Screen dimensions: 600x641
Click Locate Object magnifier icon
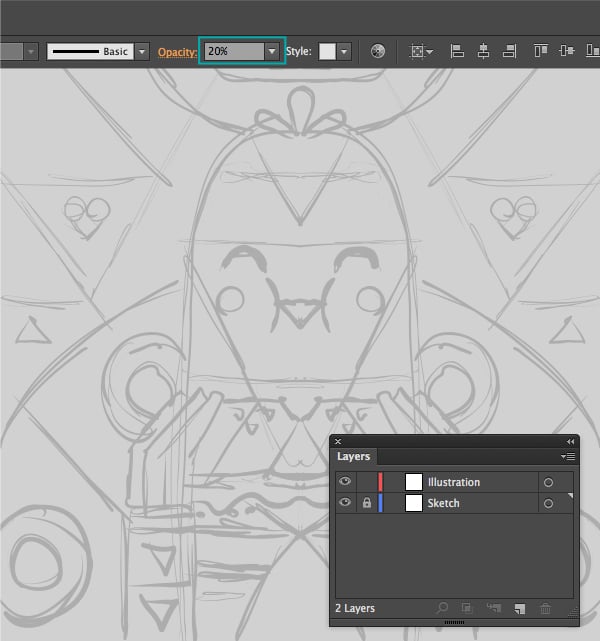(442, 608)
